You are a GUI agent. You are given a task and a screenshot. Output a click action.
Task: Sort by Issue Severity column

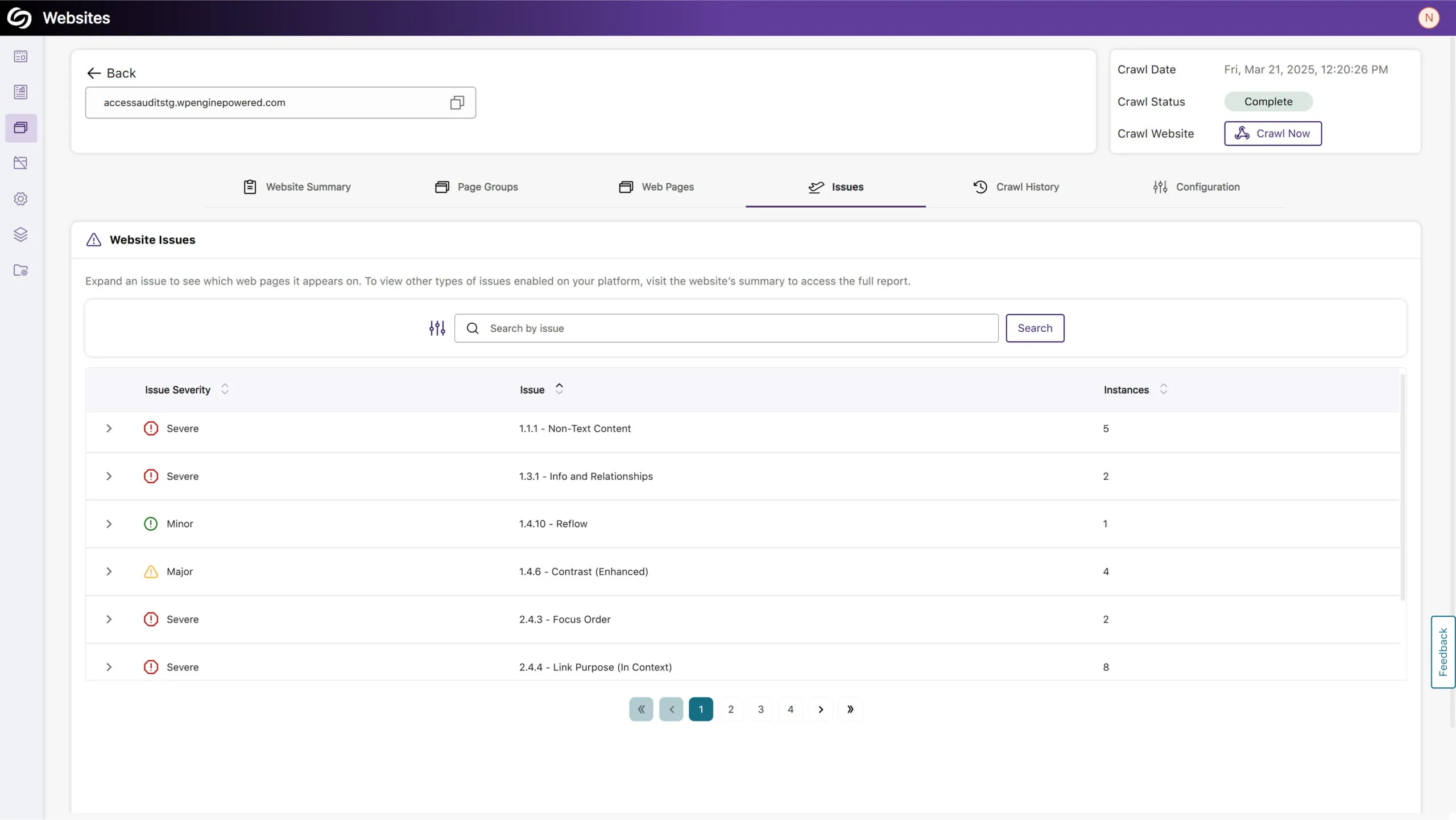[x=225, y=389]
